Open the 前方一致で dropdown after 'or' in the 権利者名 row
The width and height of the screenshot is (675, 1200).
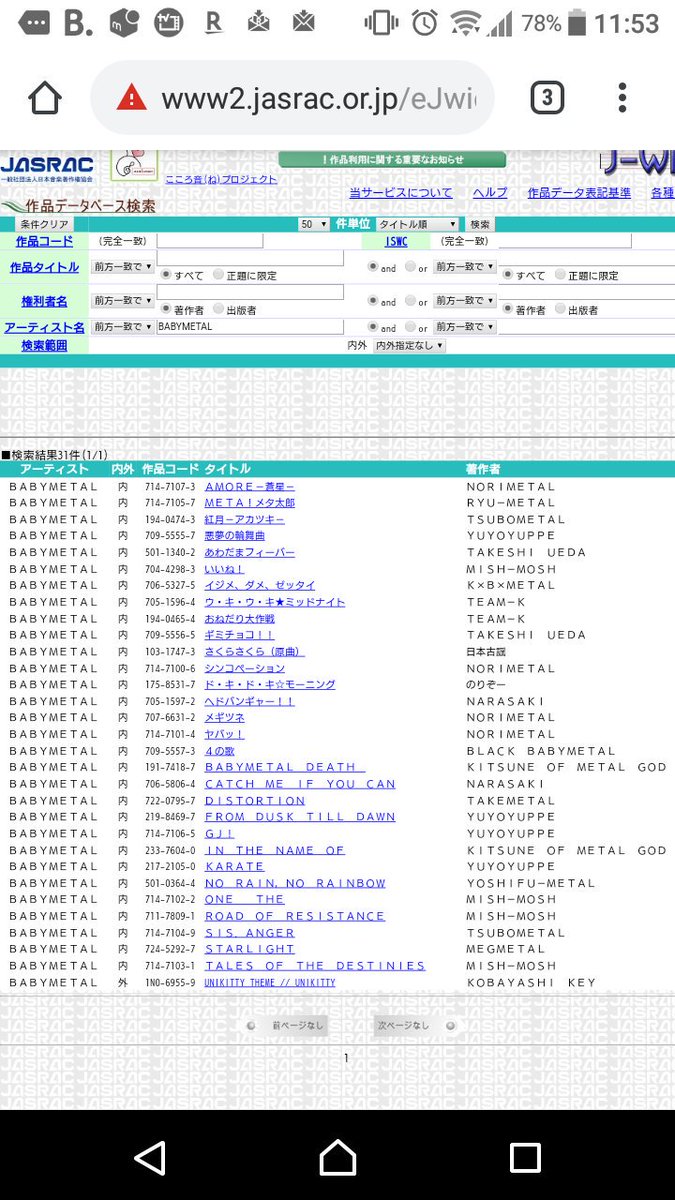click(465, 300)
